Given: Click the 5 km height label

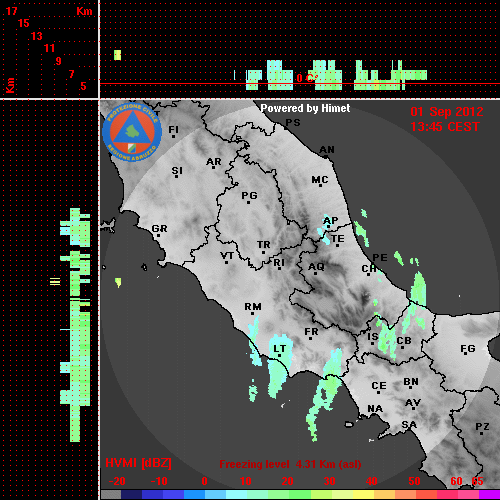Looking at the screenshot, I should click(x=83, y=86).
